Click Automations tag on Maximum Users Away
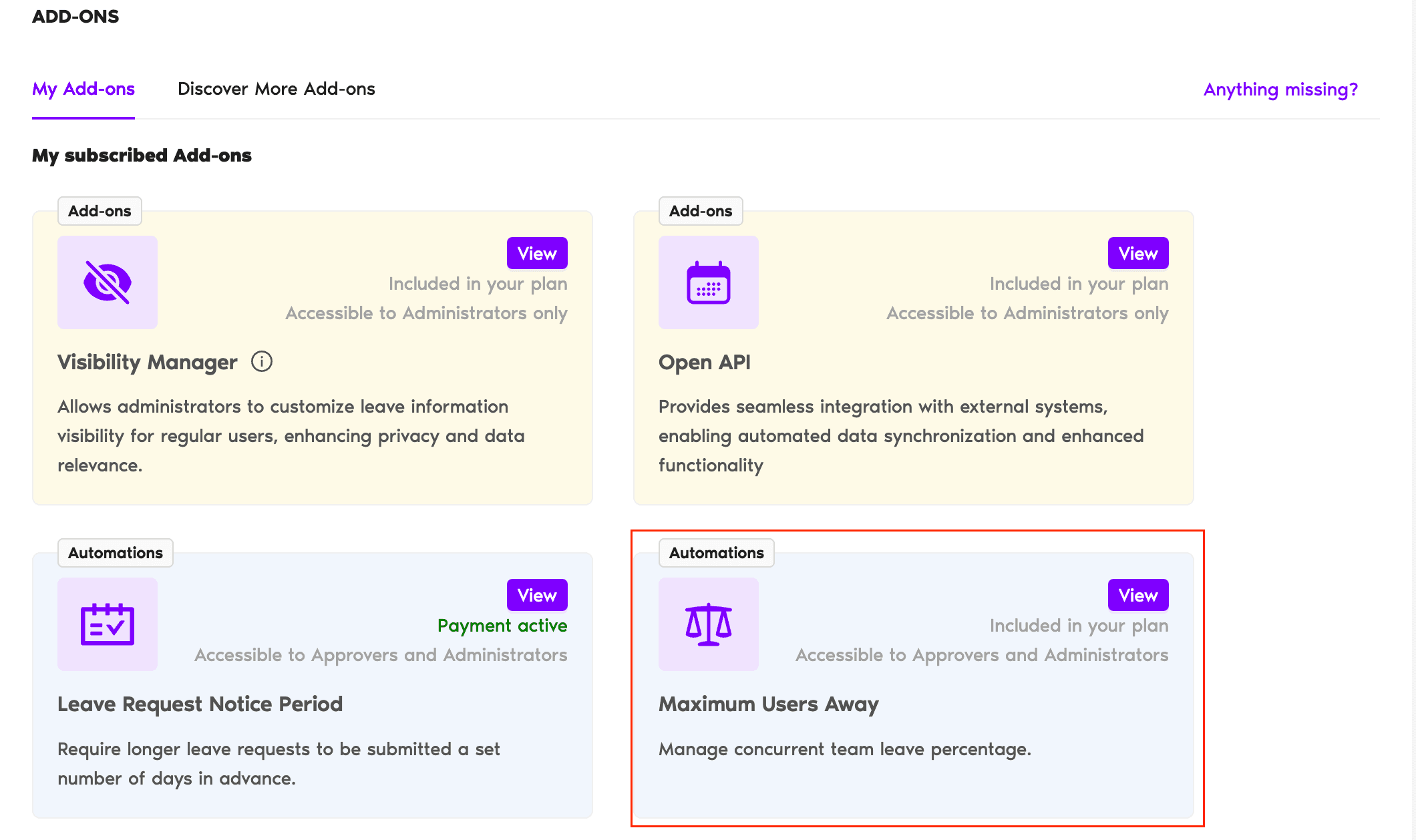 716,553
